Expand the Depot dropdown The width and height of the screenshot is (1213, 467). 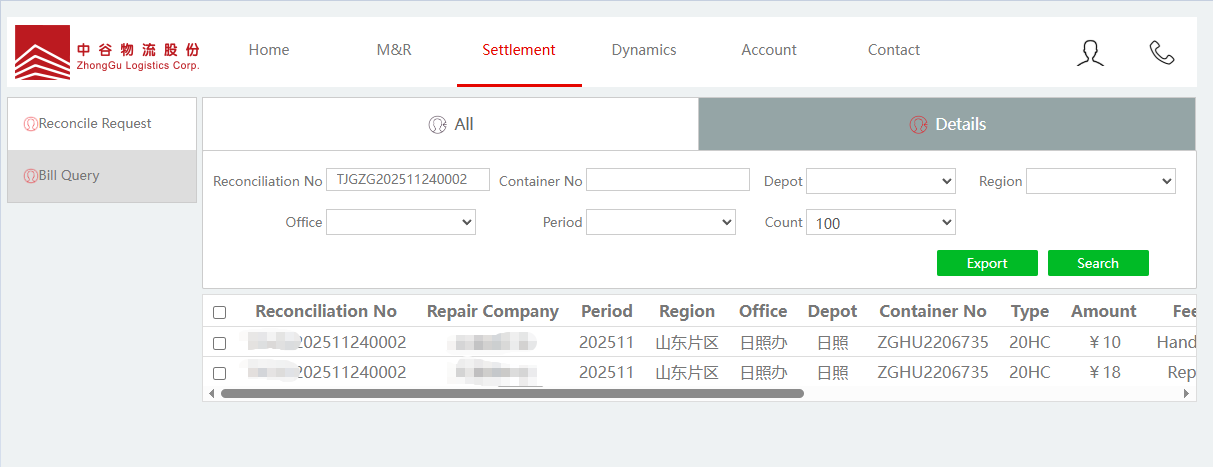pos(880,181)
